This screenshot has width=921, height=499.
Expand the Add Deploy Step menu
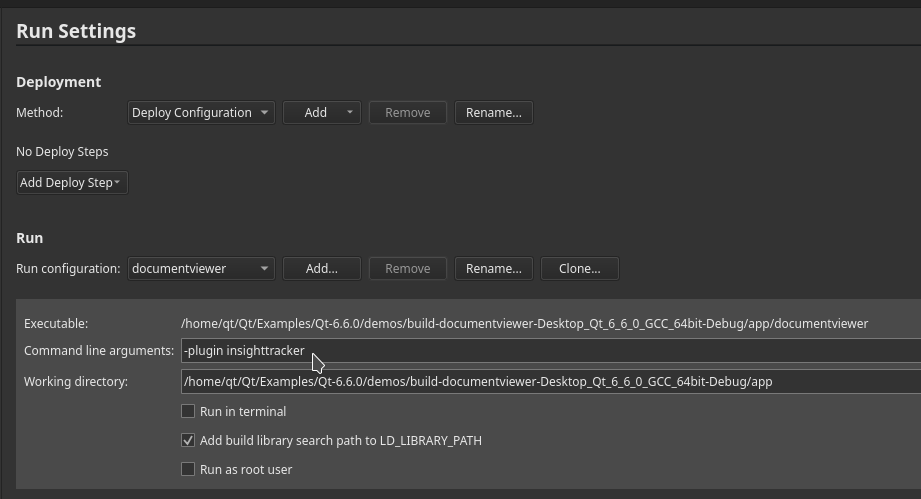pyautogui.click(x=72, y=183)
